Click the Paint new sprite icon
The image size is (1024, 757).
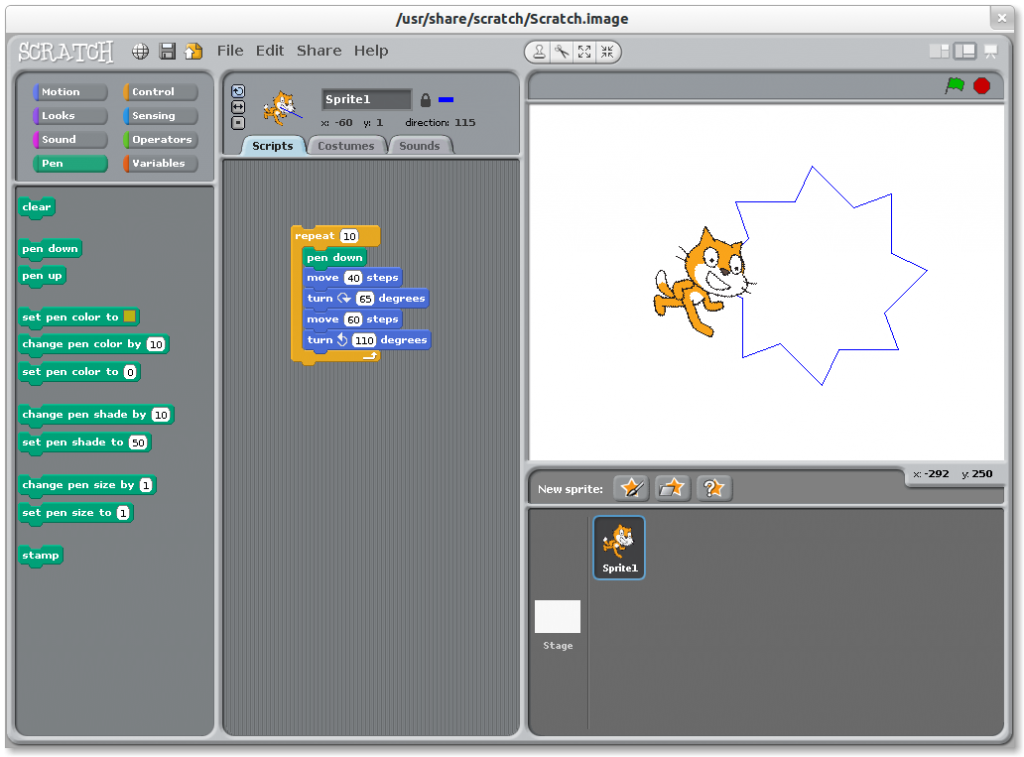pos(629,488)
